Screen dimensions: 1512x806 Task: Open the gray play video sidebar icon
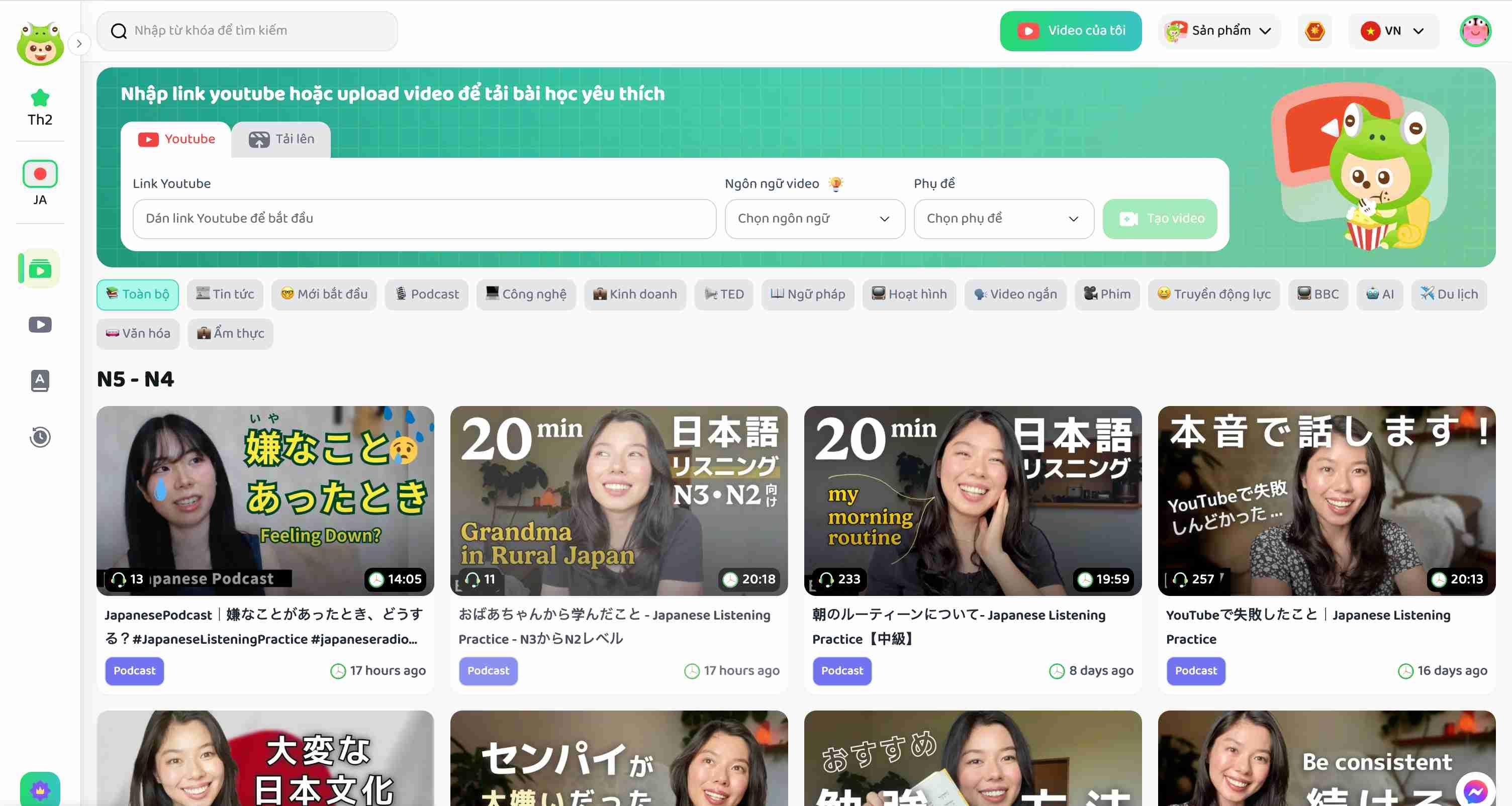click(x=40, y=325)
